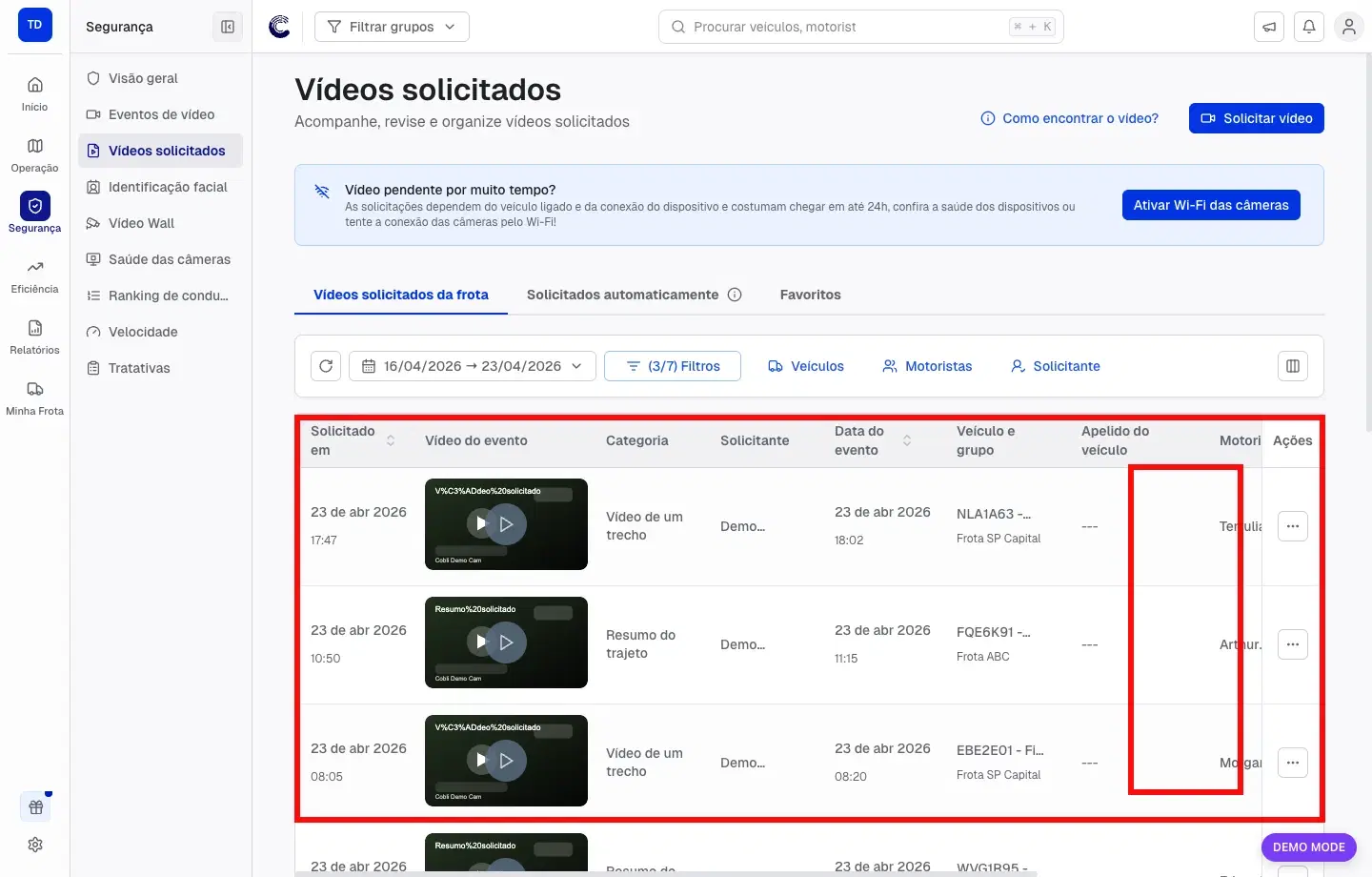Sort by Data do evento column

pyautogui.click(x=907, y=440)
